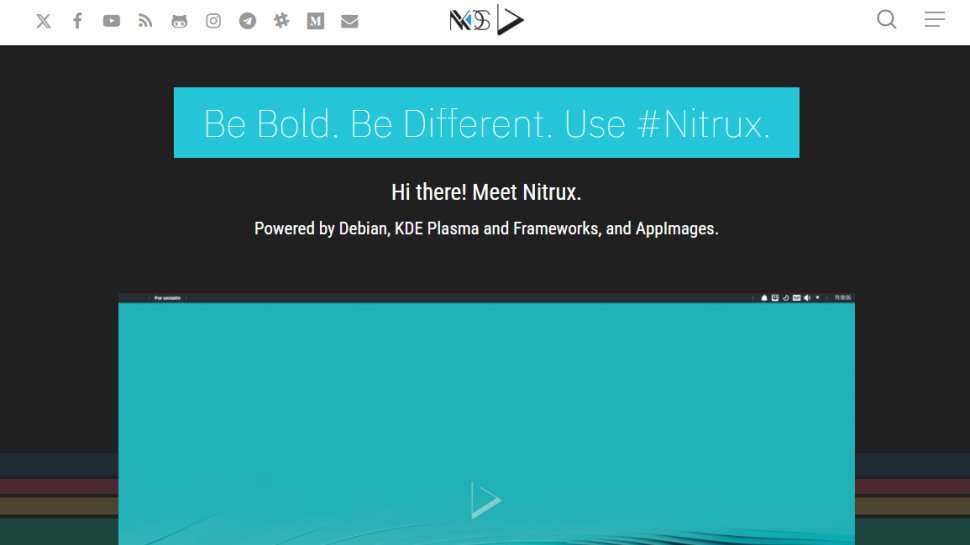Click the notification bell in video panel

[764, 298]
